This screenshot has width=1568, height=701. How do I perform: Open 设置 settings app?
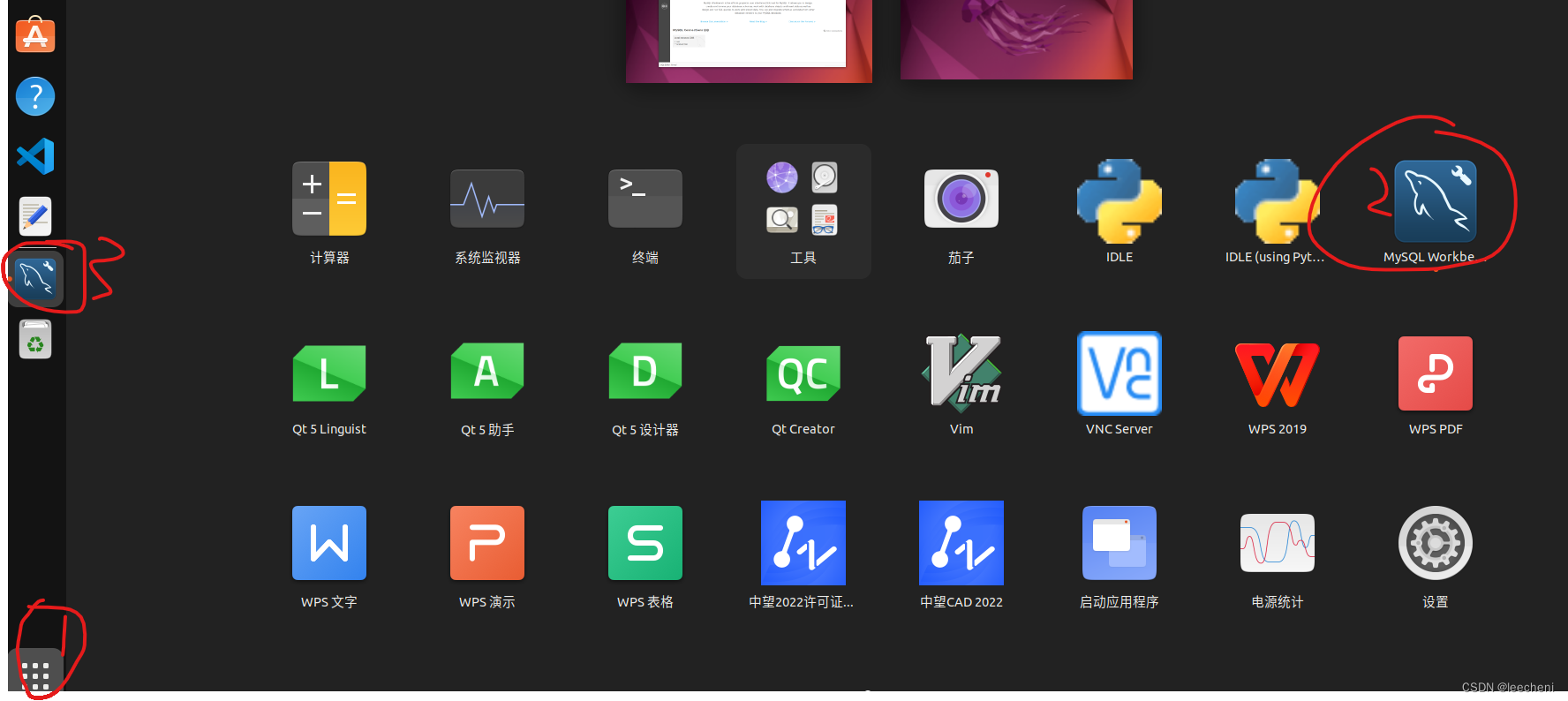point(1436,543)
